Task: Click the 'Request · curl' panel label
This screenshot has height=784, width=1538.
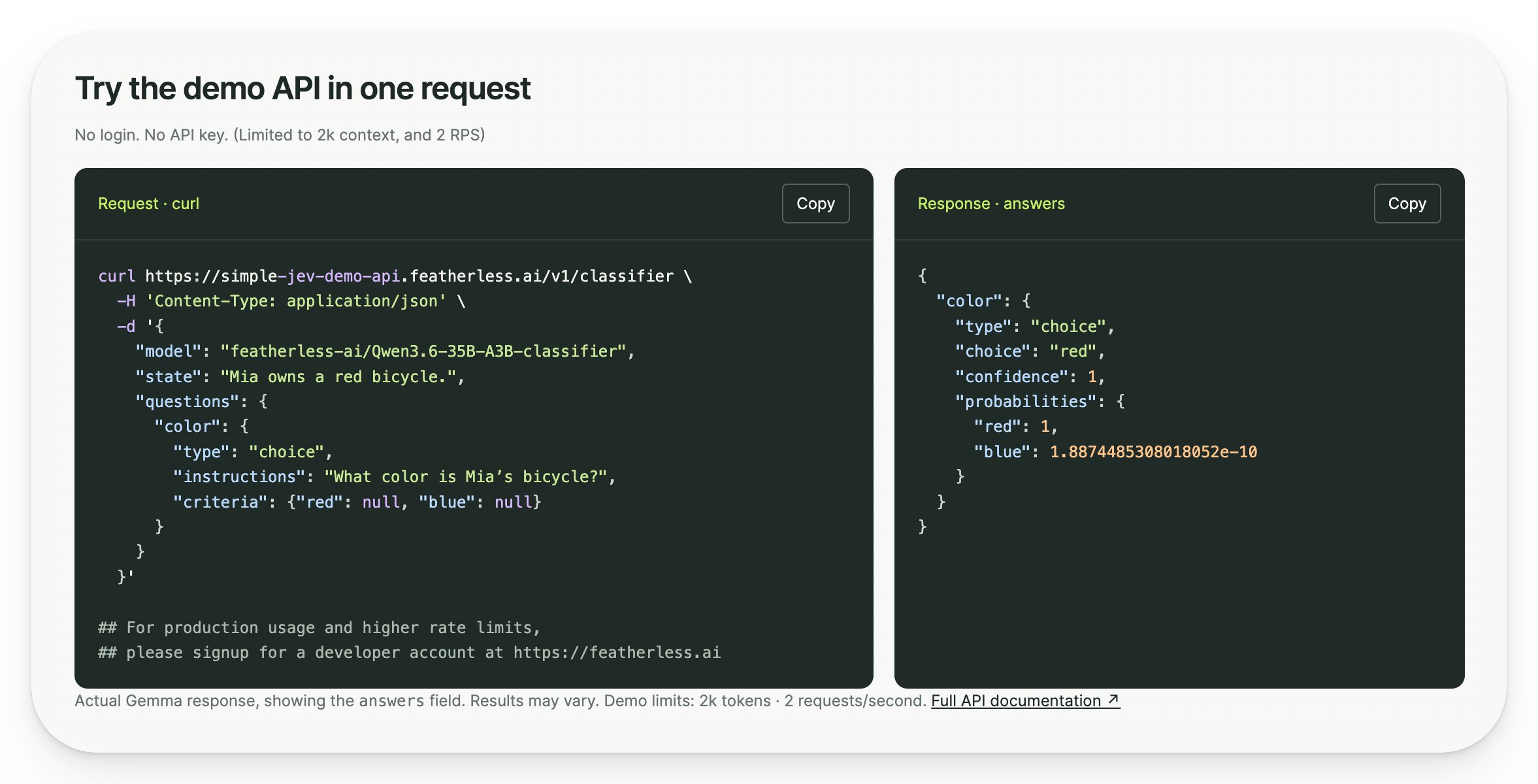Action: (148, 203)
